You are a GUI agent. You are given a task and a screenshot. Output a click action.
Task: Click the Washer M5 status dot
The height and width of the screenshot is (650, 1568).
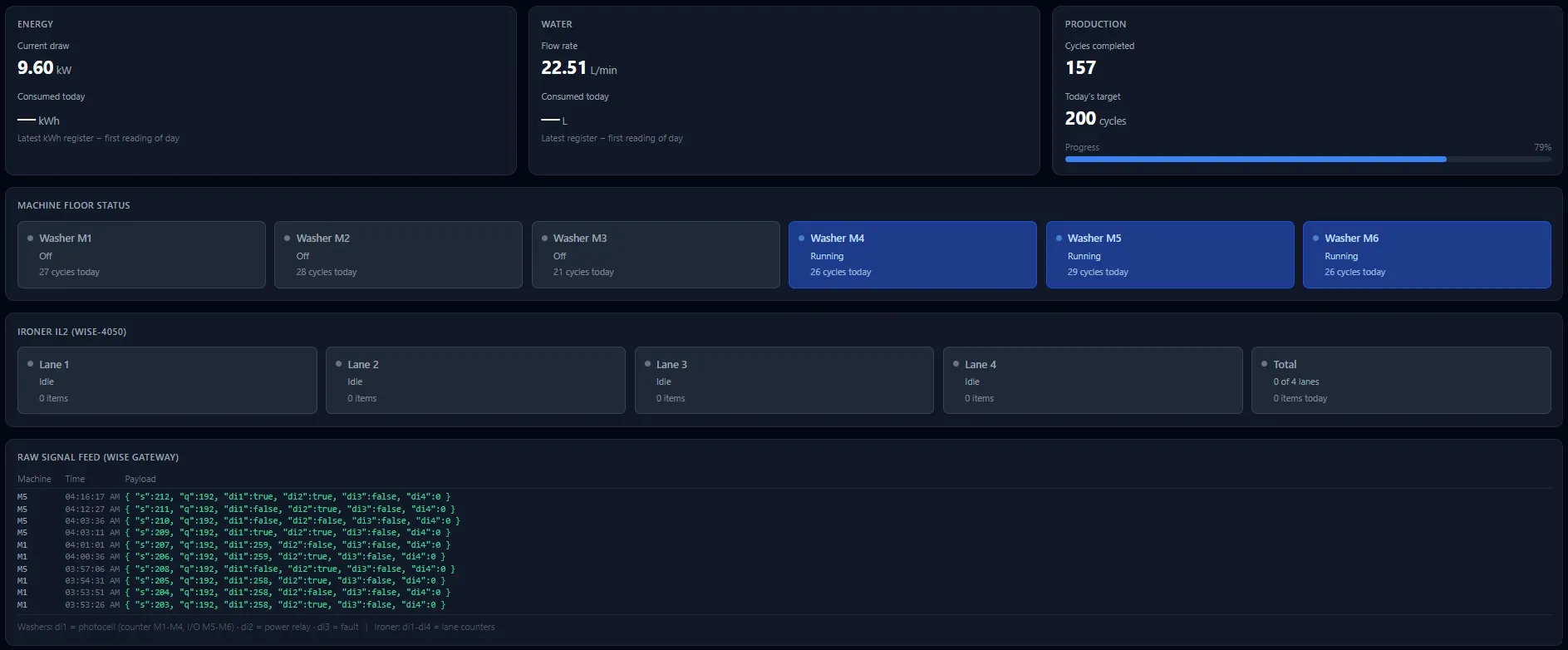[1059, 239]
